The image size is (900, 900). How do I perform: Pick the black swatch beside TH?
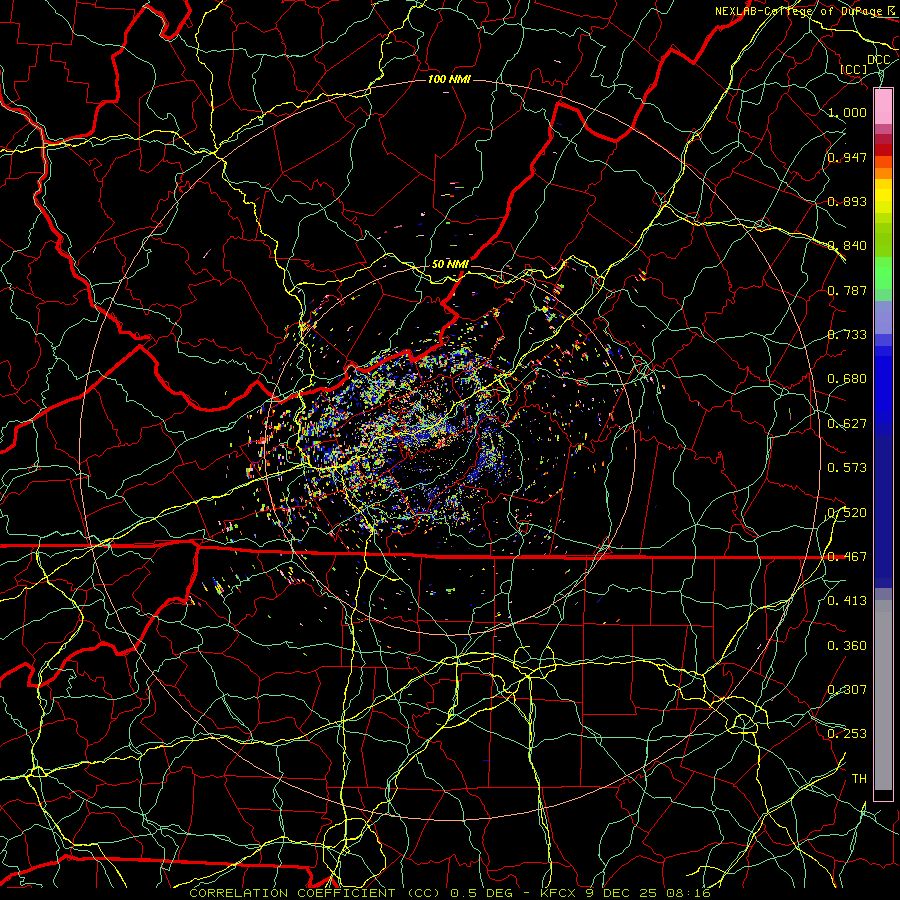point(883,795)
